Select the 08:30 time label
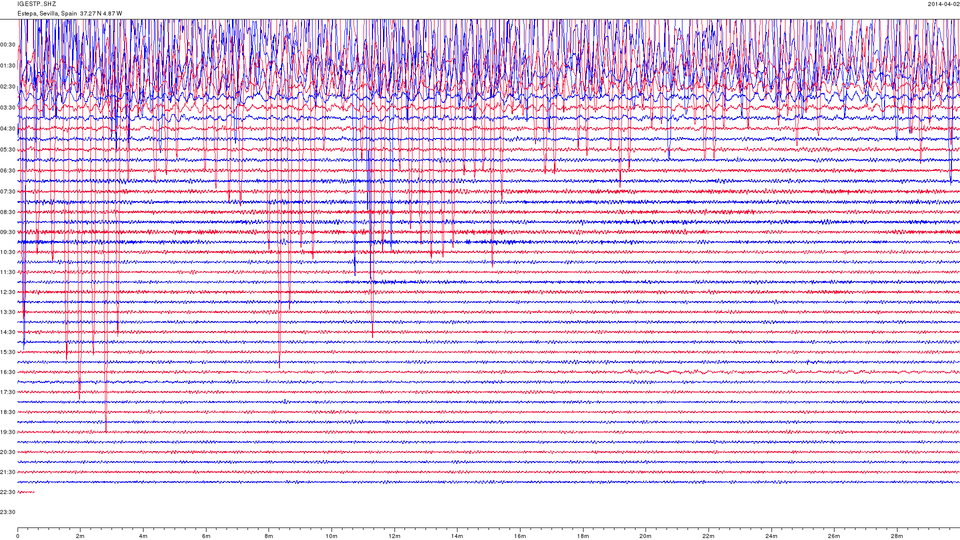 (x=8, y=212)
